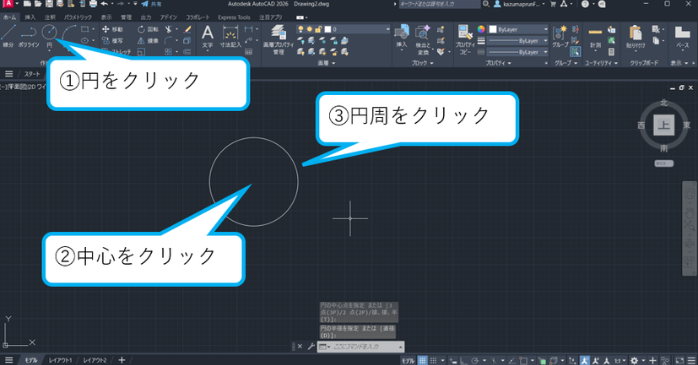Viewport: 698px width, 365px height.
Task: Click the Erase tool icon
Action: point(187,29)
